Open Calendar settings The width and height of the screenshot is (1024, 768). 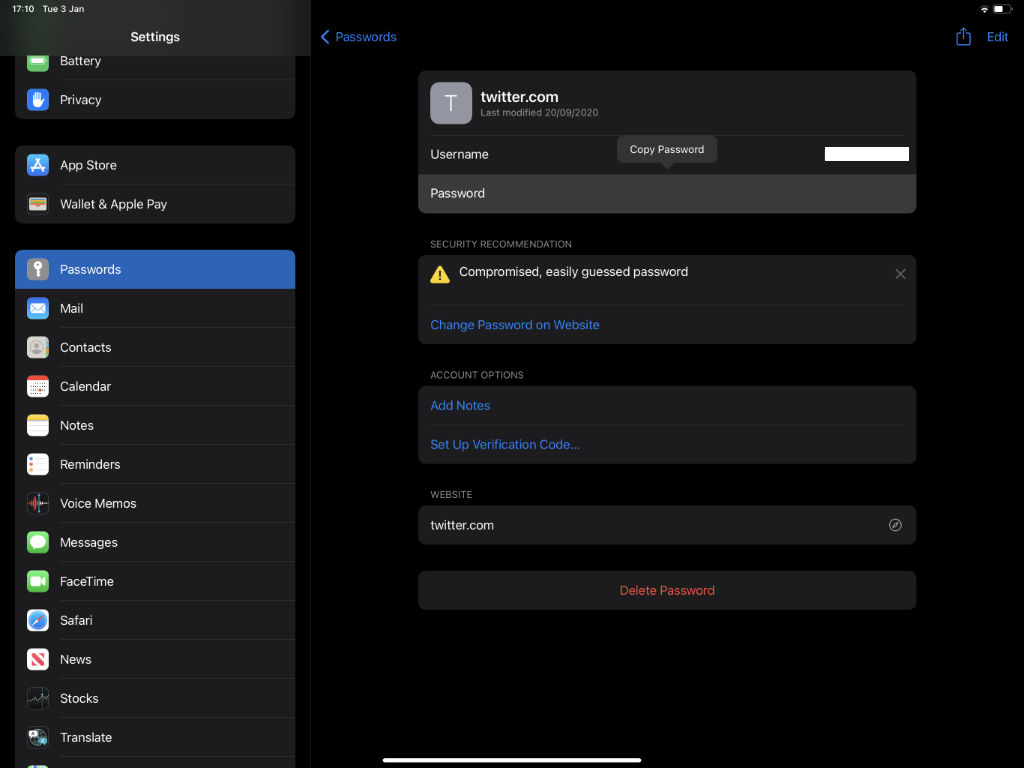coord(155,387)
